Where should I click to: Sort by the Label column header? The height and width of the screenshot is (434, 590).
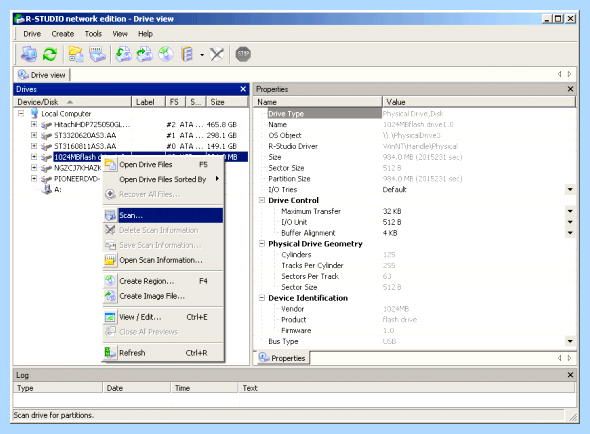[149, 102]
